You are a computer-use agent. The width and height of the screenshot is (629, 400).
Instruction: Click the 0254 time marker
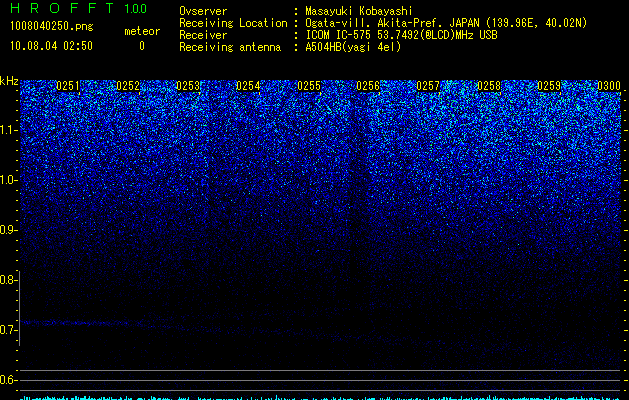coord(248,86)
